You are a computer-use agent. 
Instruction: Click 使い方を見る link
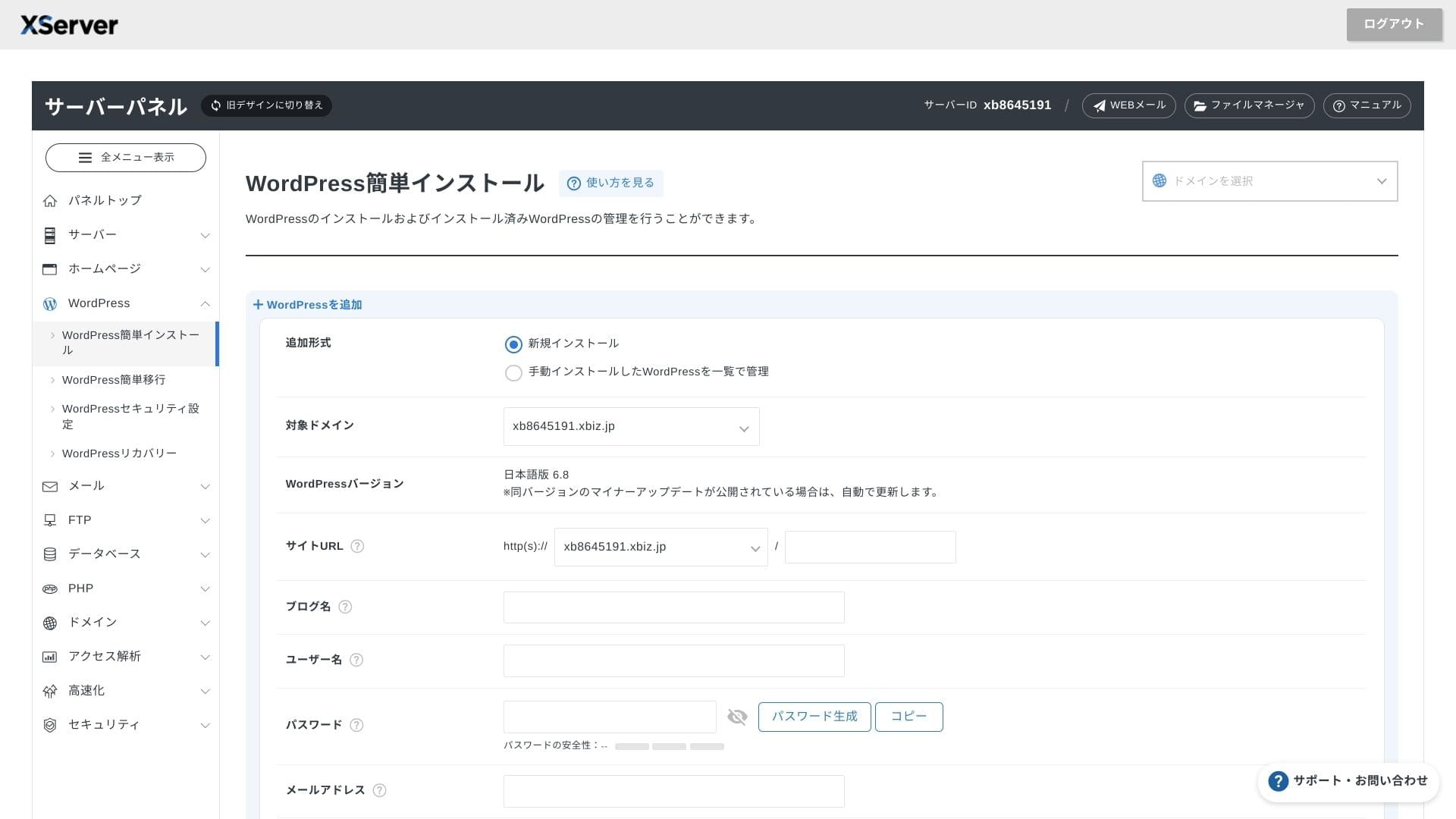[x=611, y=184]
